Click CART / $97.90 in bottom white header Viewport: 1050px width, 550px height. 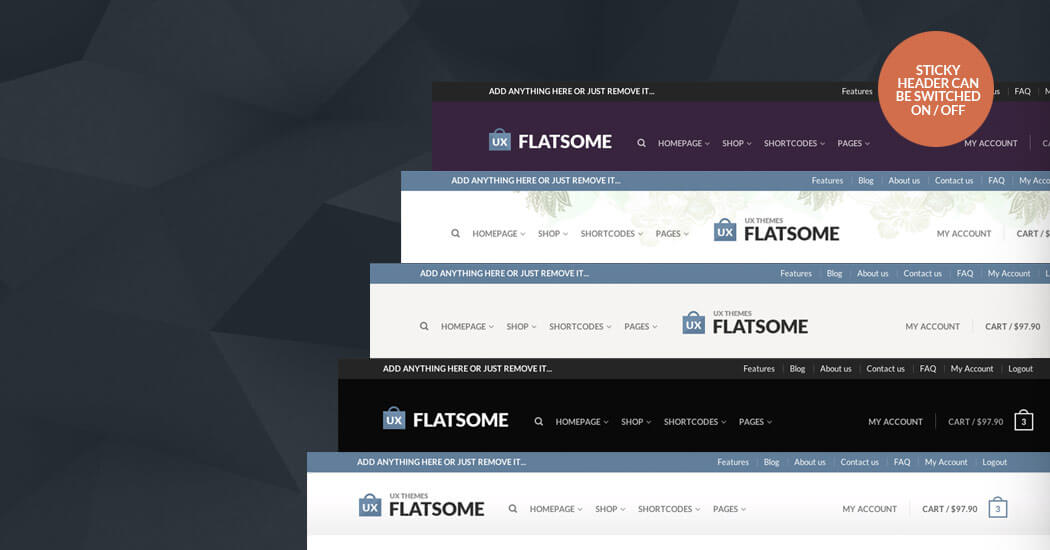[950, 509]
